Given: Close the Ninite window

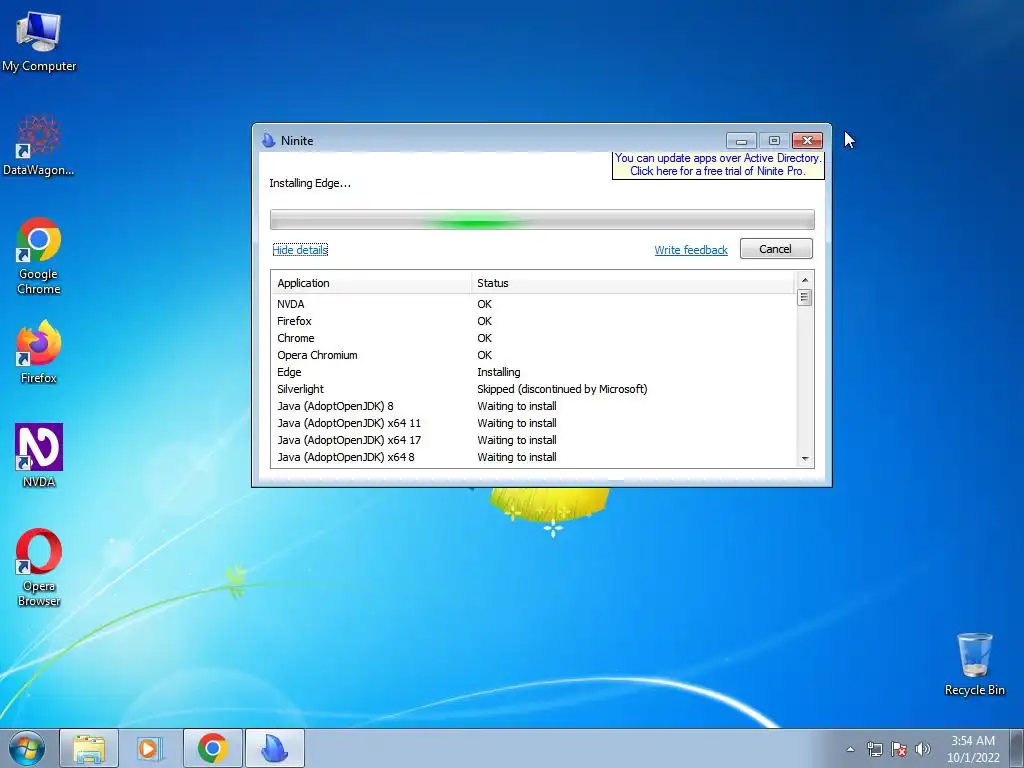Looking at the screenshot, I should tap(807, 140).
